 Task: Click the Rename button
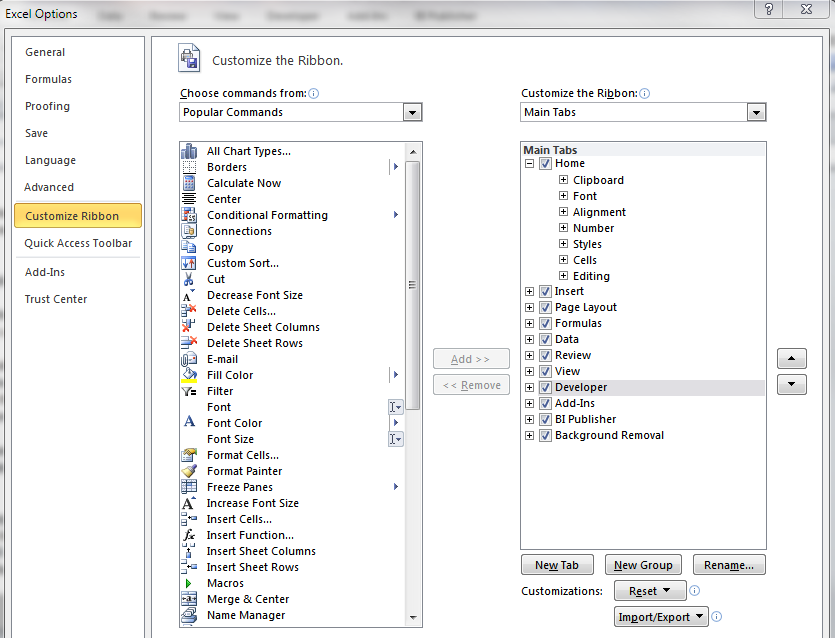[x=729, y=565]
